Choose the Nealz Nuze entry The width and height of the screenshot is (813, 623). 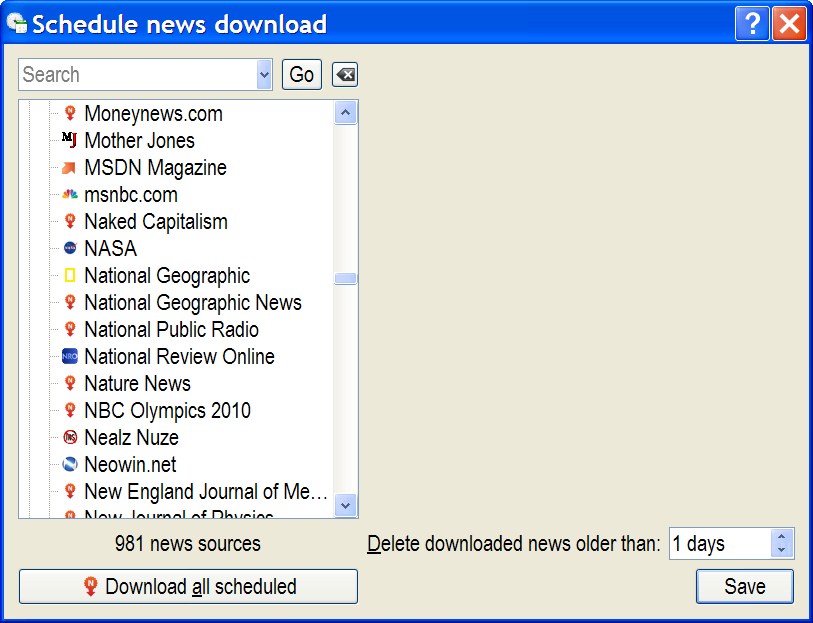(132, 437)
